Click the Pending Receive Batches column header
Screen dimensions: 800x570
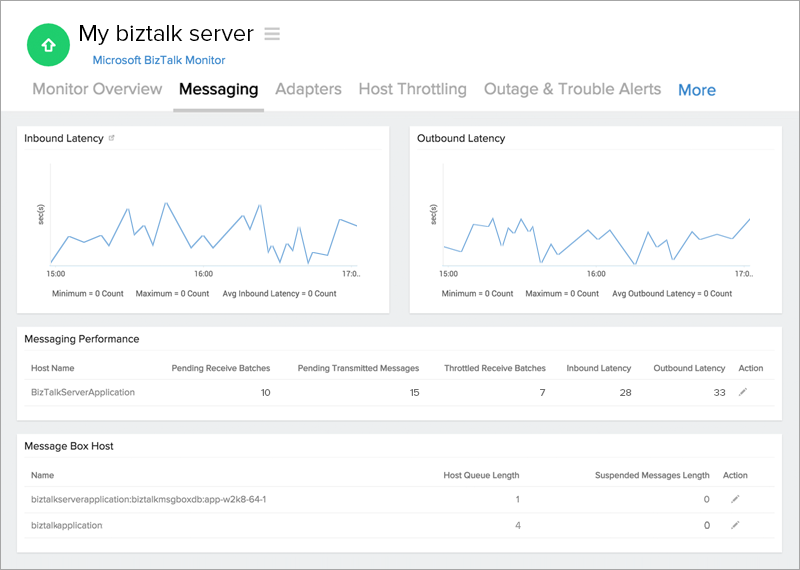220,369
